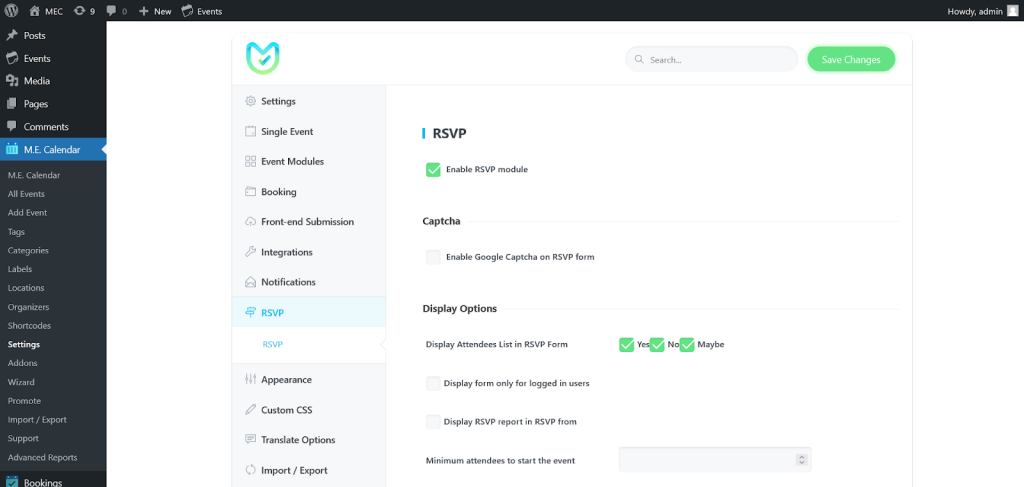
Task: Click the M.E. Calendar calendar icon
Action: 12,149
